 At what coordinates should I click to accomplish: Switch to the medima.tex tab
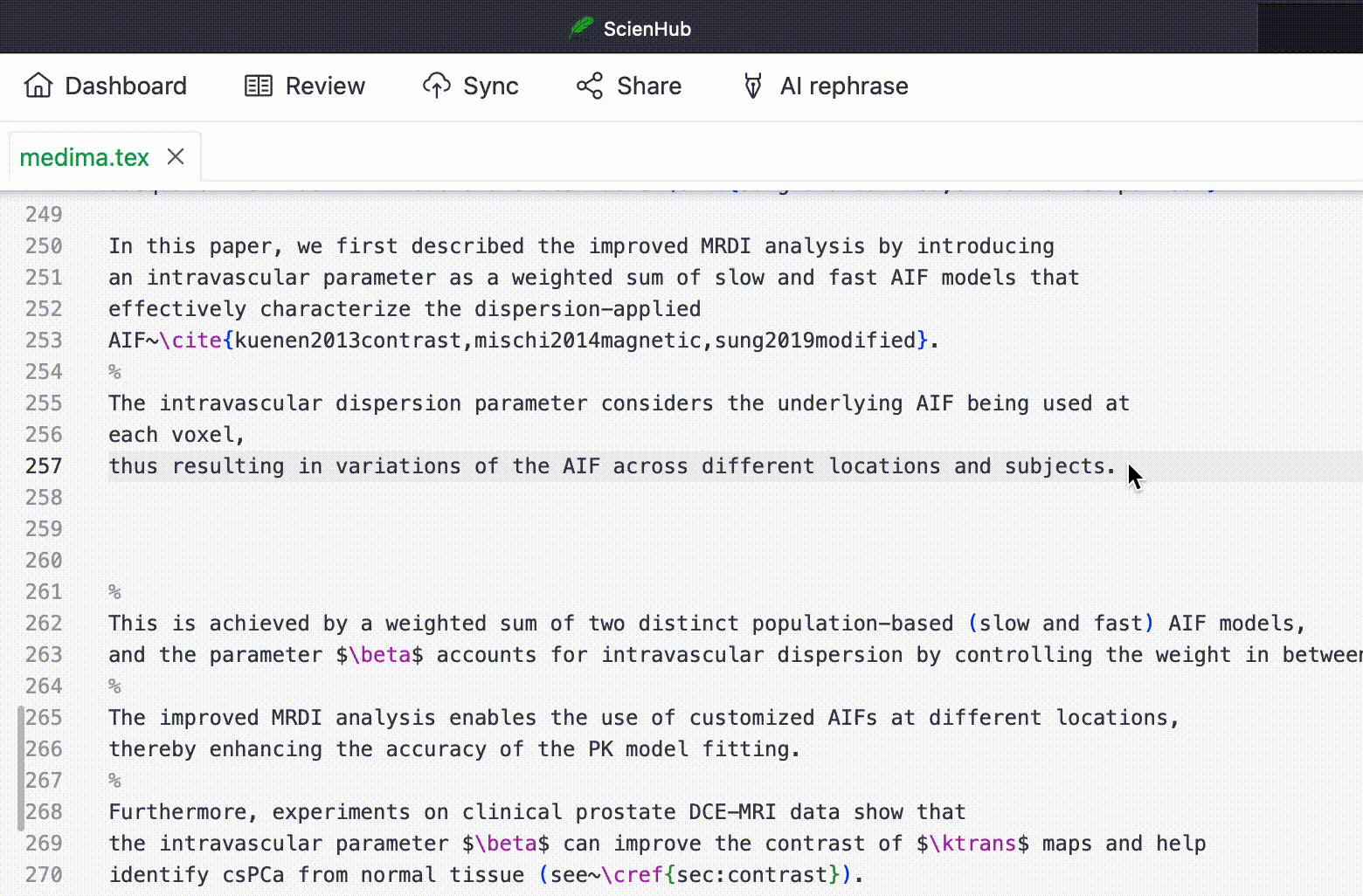tap(84, 157)
